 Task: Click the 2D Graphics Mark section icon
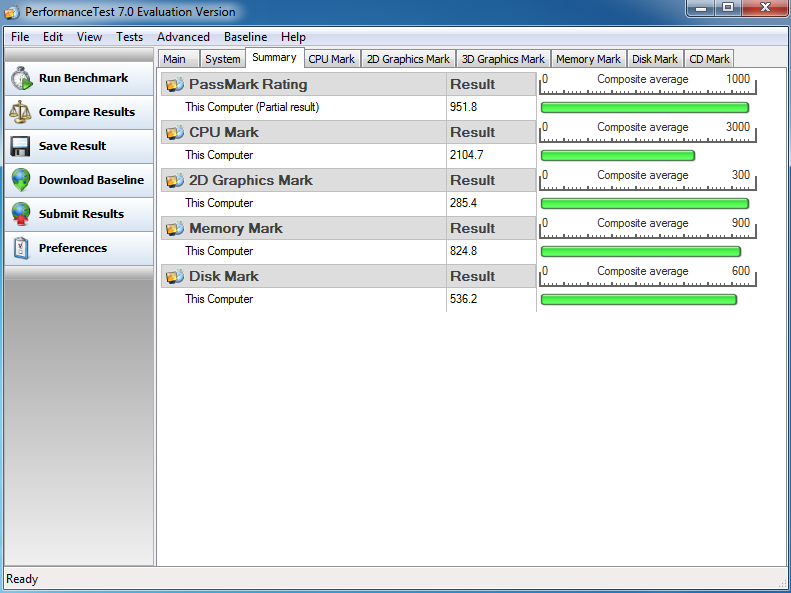point(175,180)
